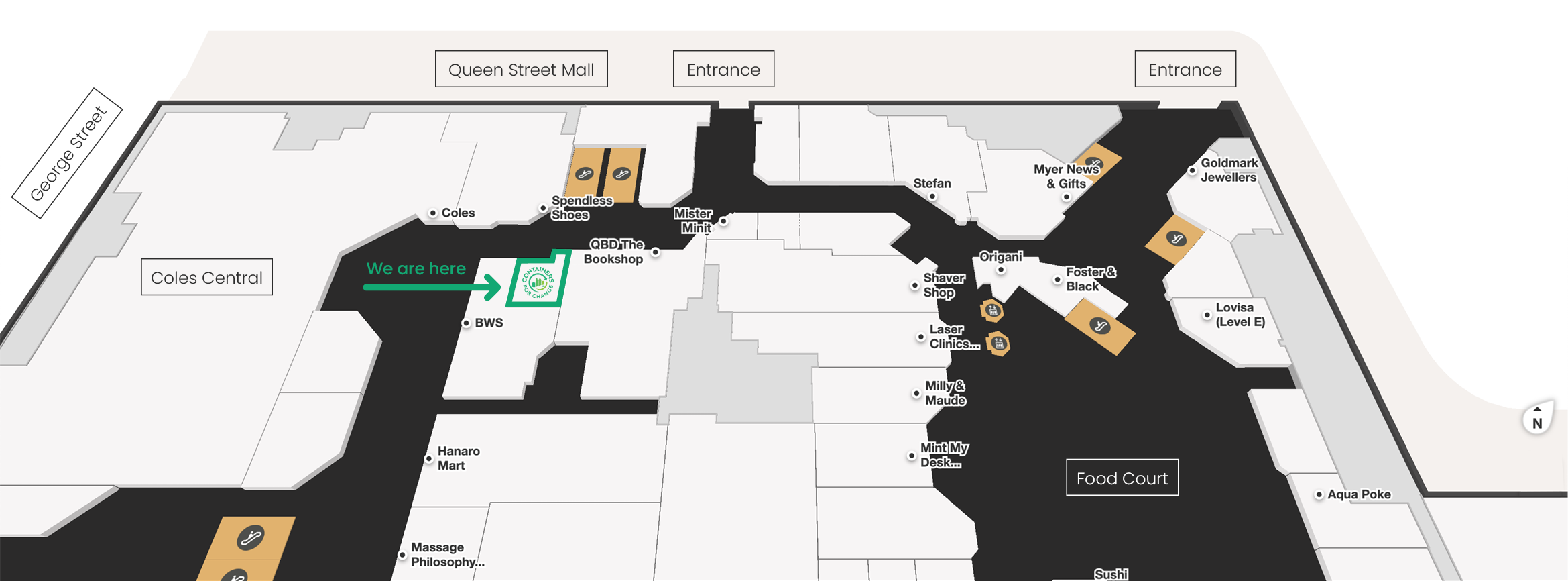Select the lift icon beside Laser Clinics
Image resolution: width=1568 pixels, height=581 pixels.
click(x=998, y=344)
